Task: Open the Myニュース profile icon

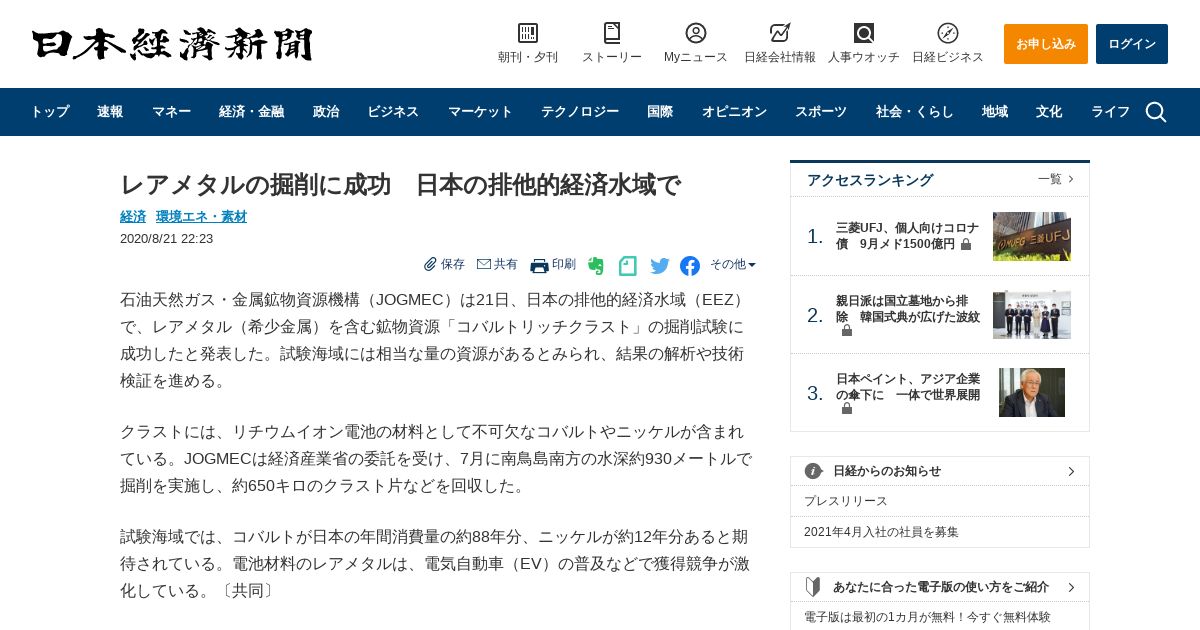Action: coord(696,33)
